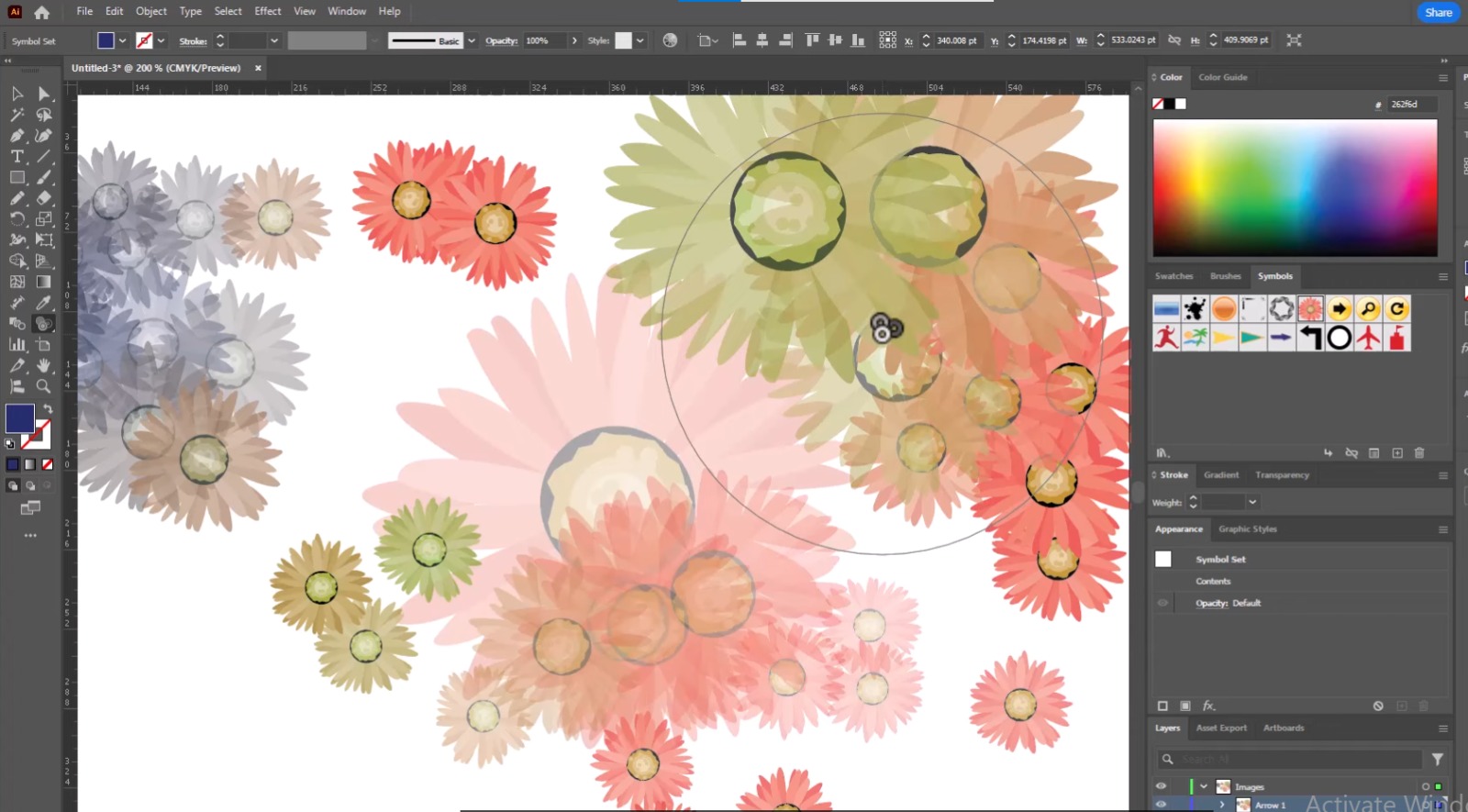The image size is (1468, 812).
Task: Select the Type tool
Action: coord(17,157)
